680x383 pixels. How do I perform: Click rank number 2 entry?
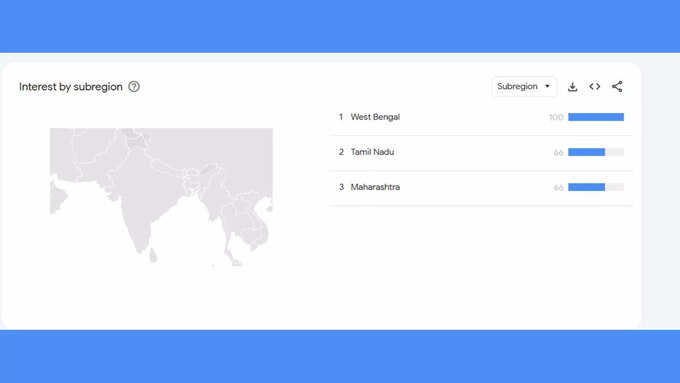coord(341,152)
